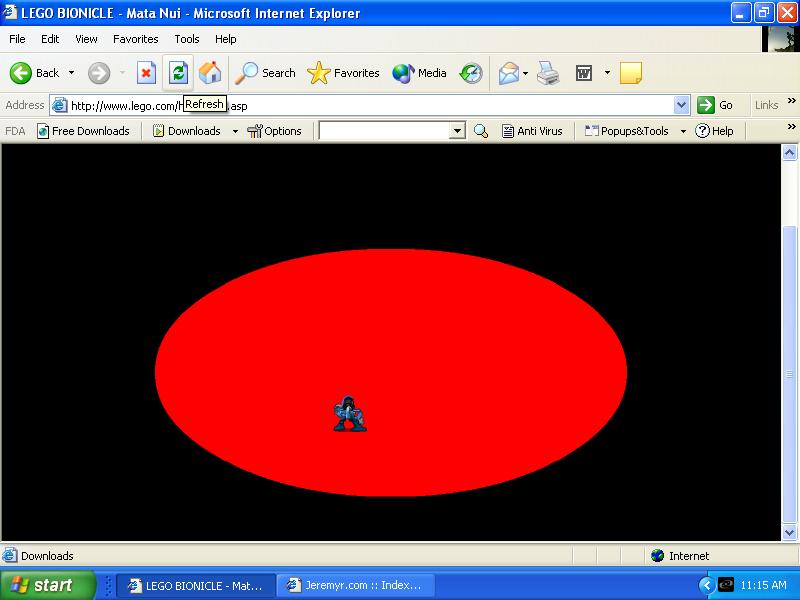Expand hidden system tray icons arrow

(706, 585)
